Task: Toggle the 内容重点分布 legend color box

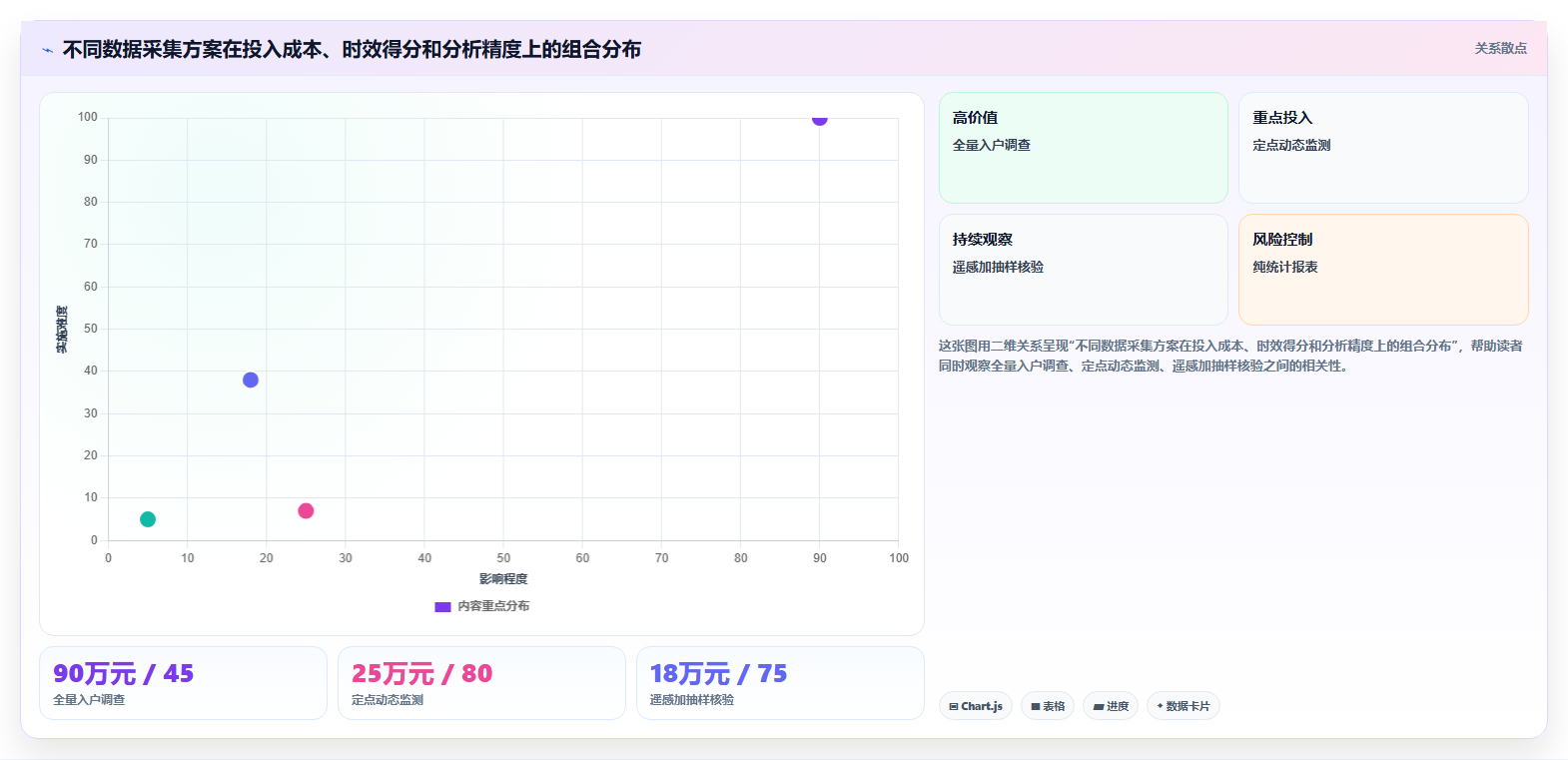Action: pyautogui.click(x=442, y=606)
